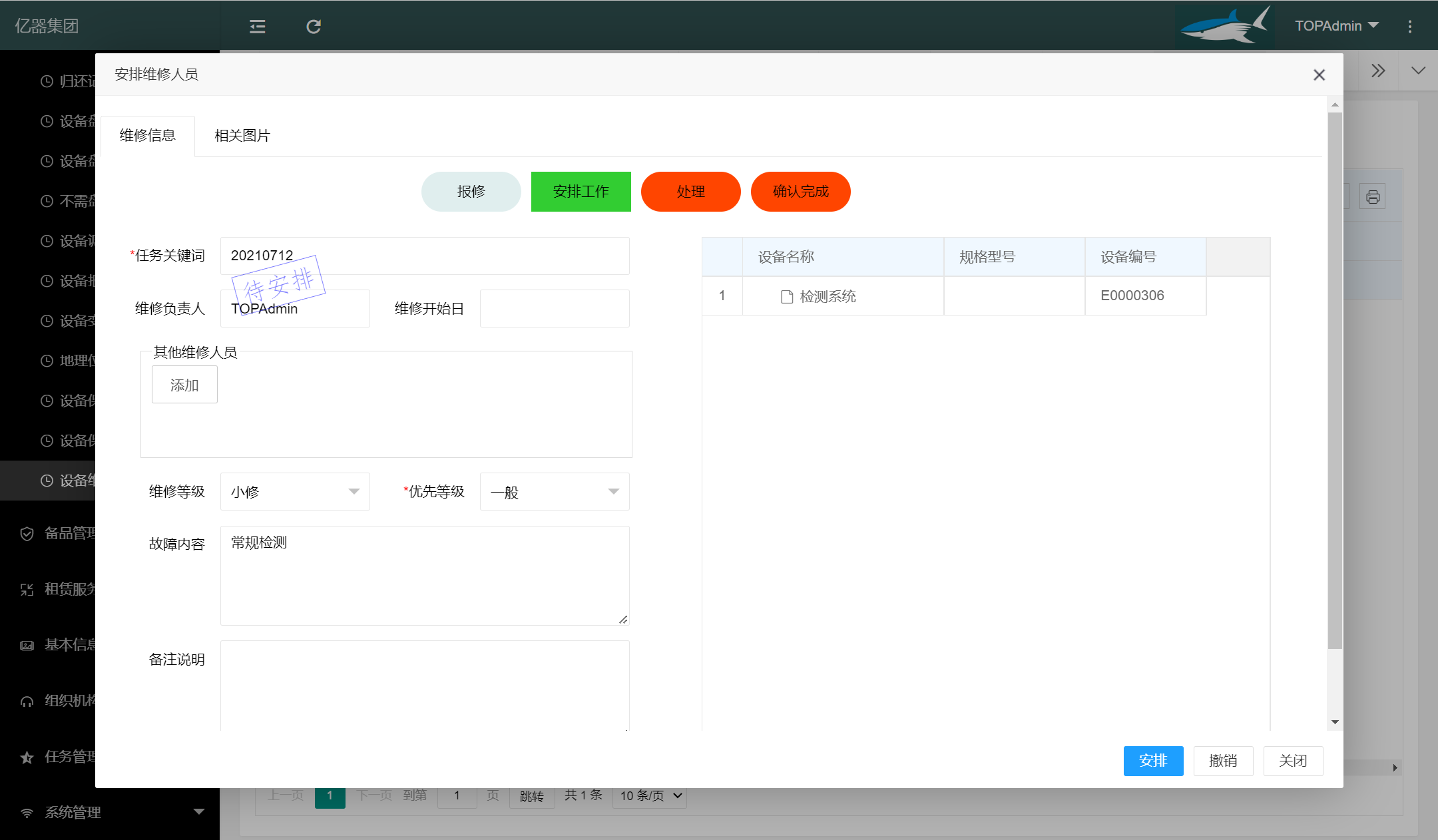
Task: Open the three-dot more options menu
Action: (x=1410, y=27)
